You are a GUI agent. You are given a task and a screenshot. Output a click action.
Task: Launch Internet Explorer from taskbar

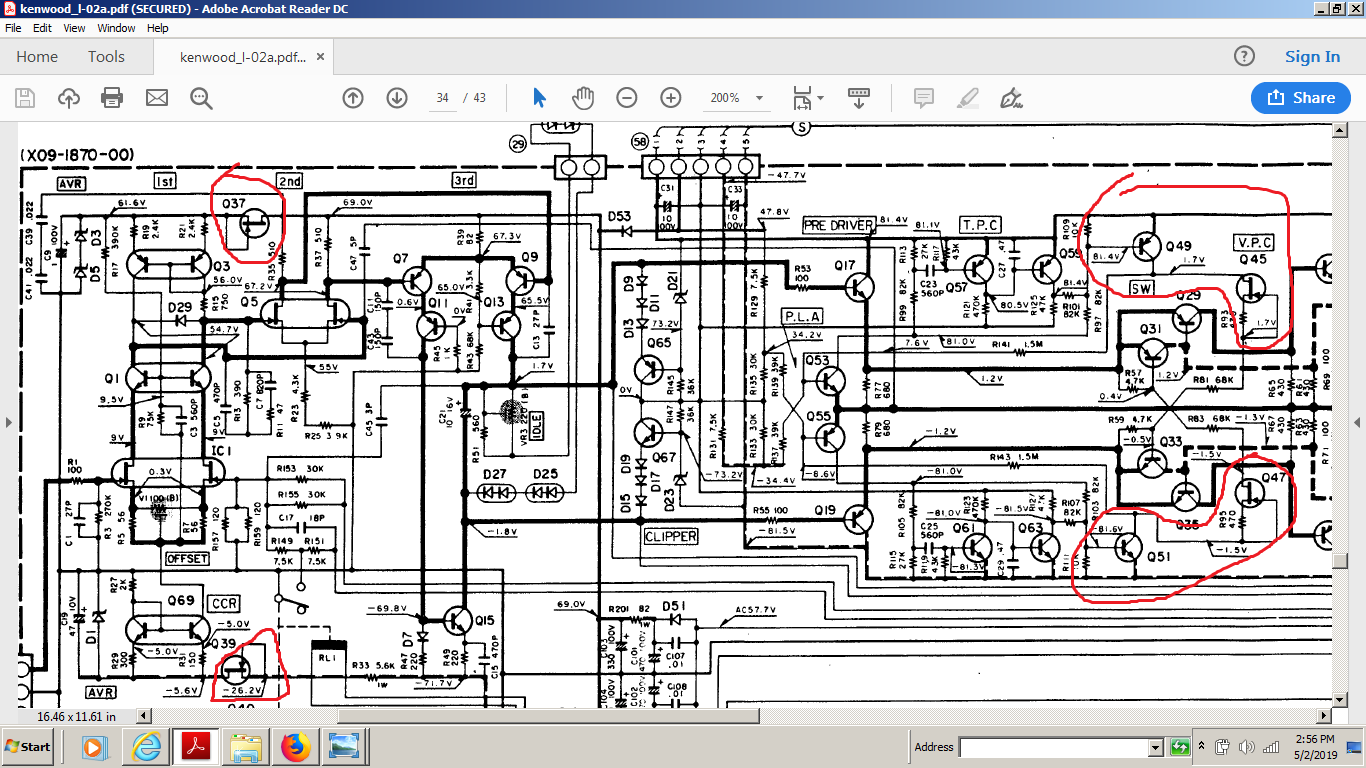[145, 747]
